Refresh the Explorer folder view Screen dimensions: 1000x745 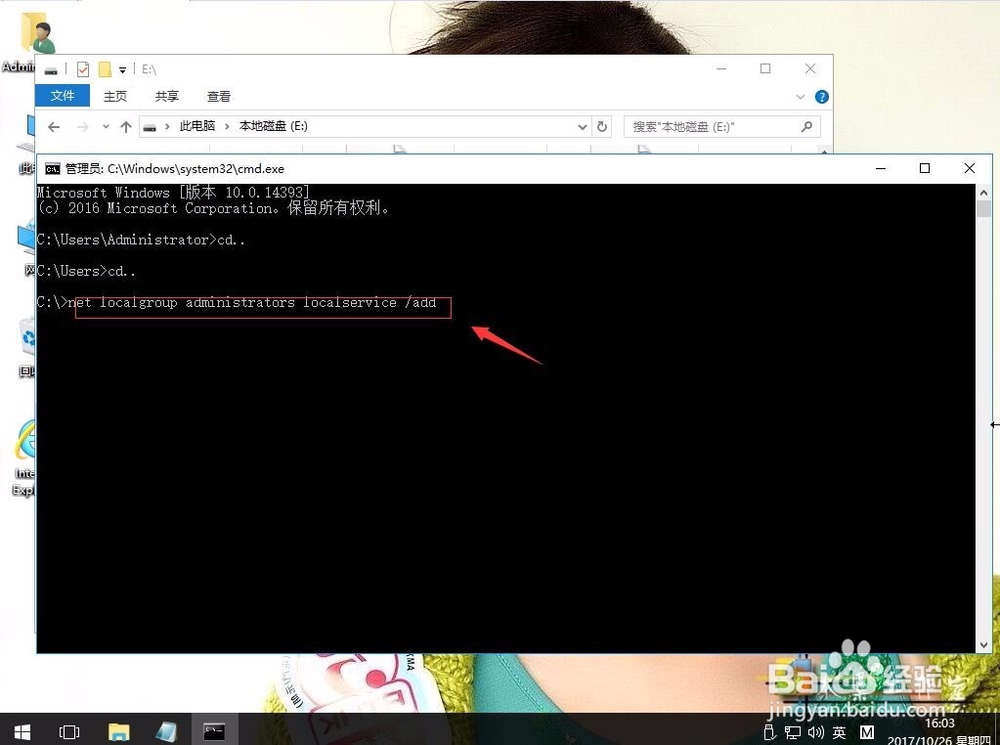[601, 127]
